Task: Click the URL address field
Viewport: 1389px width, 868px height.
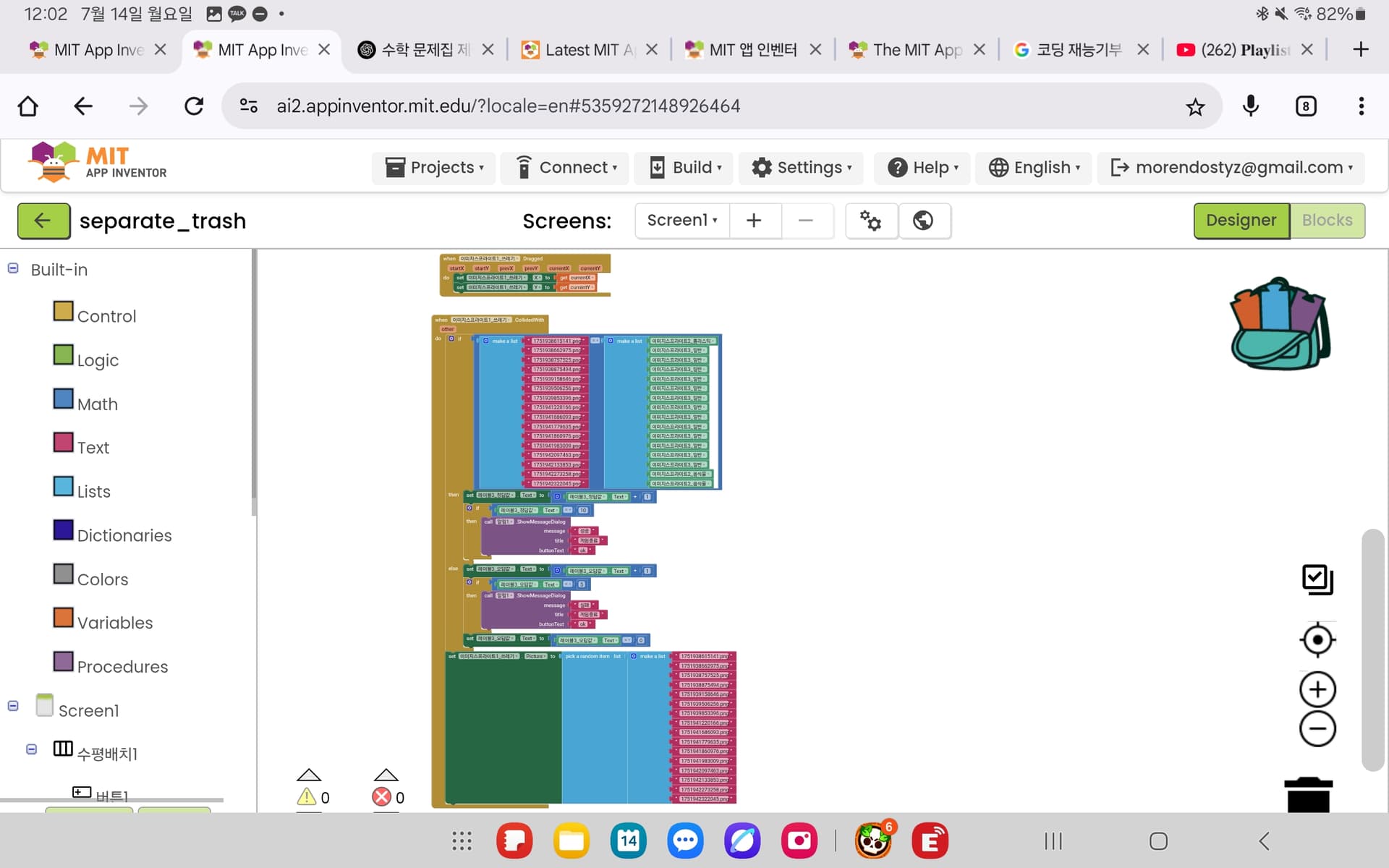Action: 723,106
